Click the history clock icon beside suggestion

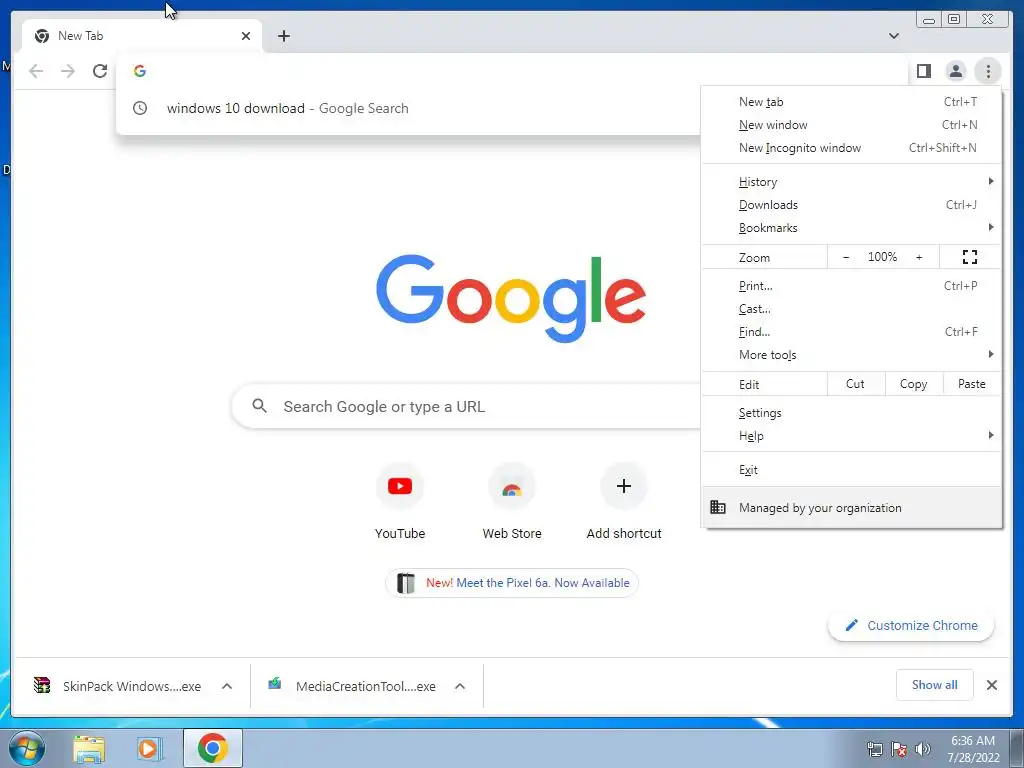pos(140,108)
